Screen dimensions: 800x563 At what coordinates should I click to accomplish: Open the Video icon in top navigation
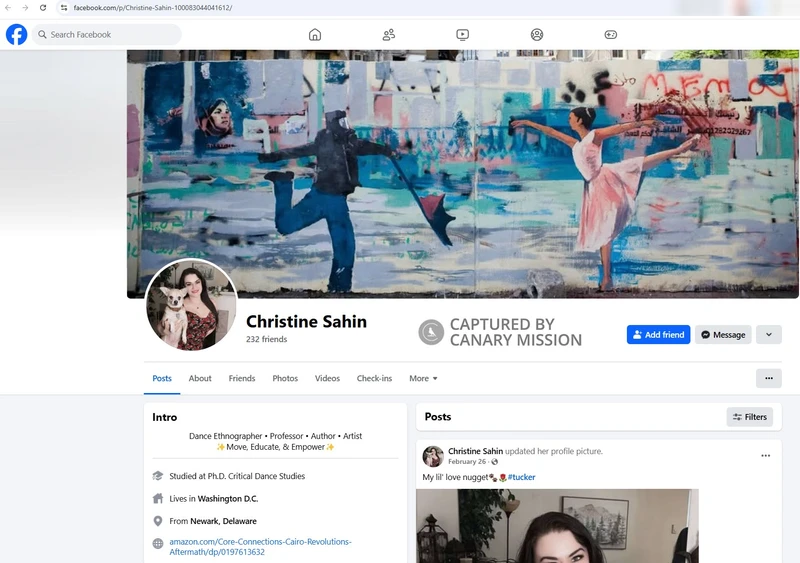point(463,35)
